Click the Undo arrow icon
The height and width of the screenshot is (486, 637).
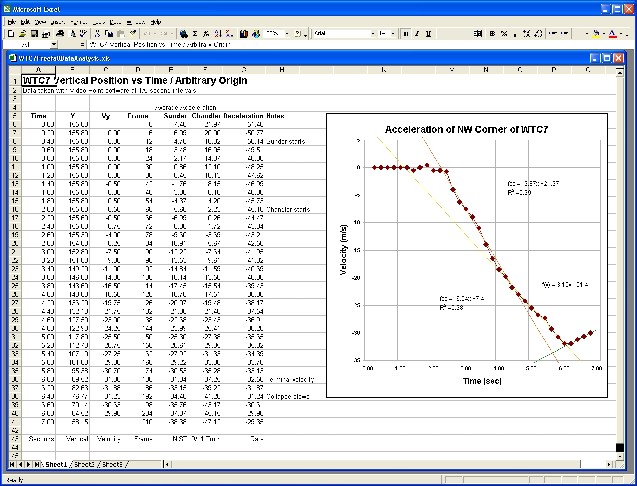147,34
